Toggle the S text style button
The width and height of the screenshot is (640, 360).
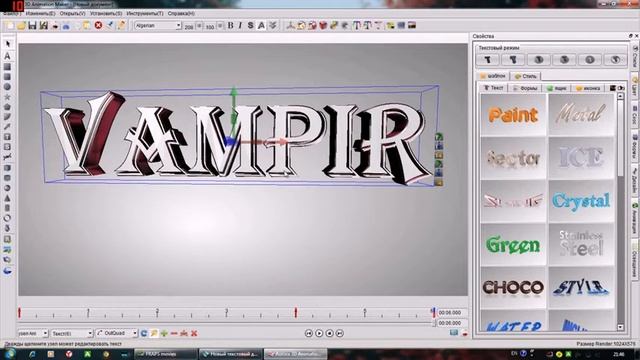pos(251,25)
